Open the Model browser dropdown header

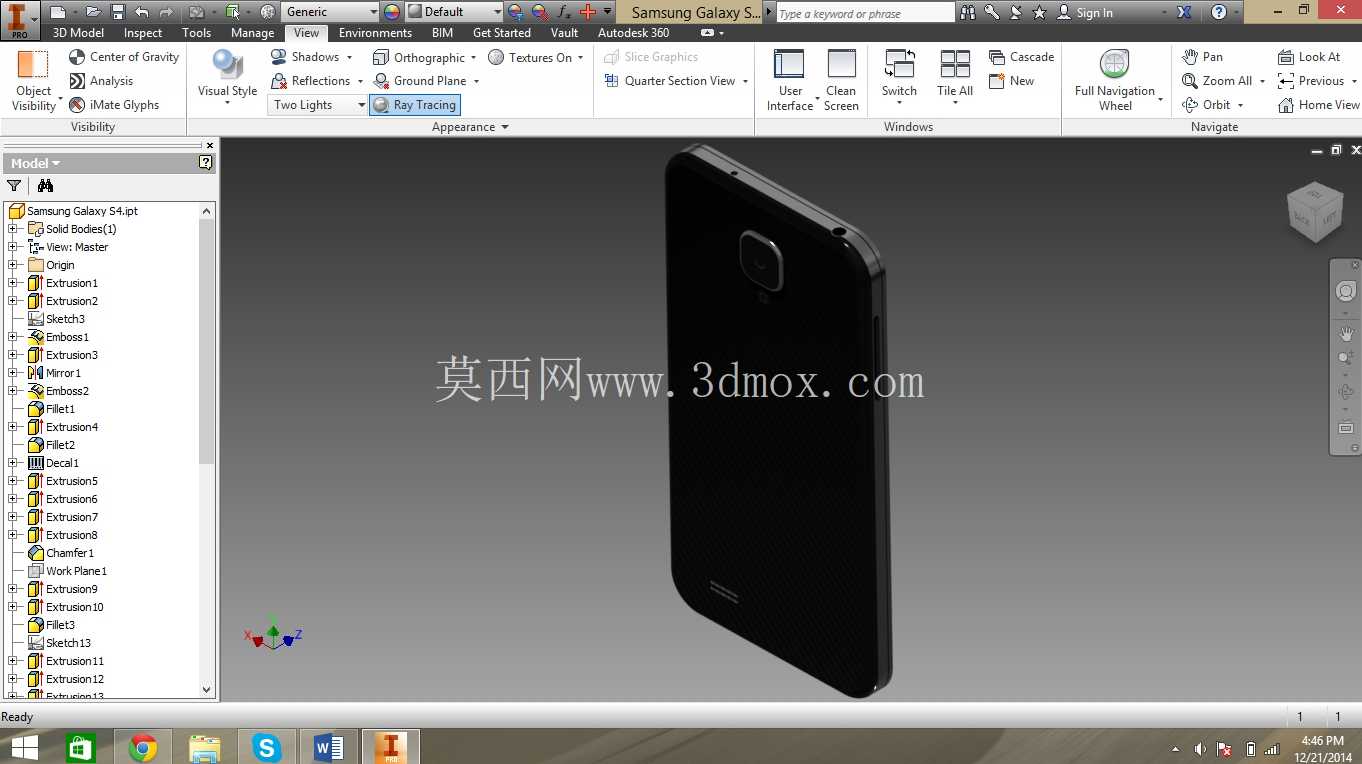[x=35, y=163]
